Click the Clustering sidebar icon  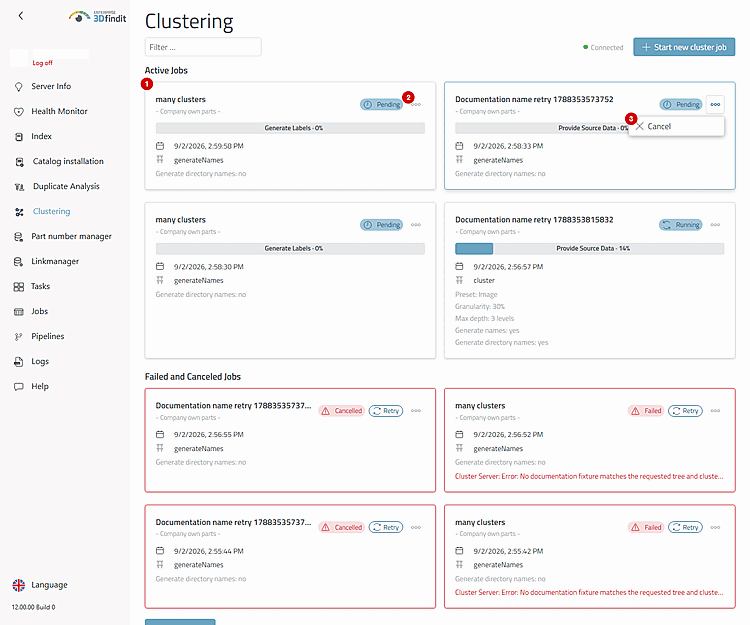pyautogui.click(x=19, y=212)
